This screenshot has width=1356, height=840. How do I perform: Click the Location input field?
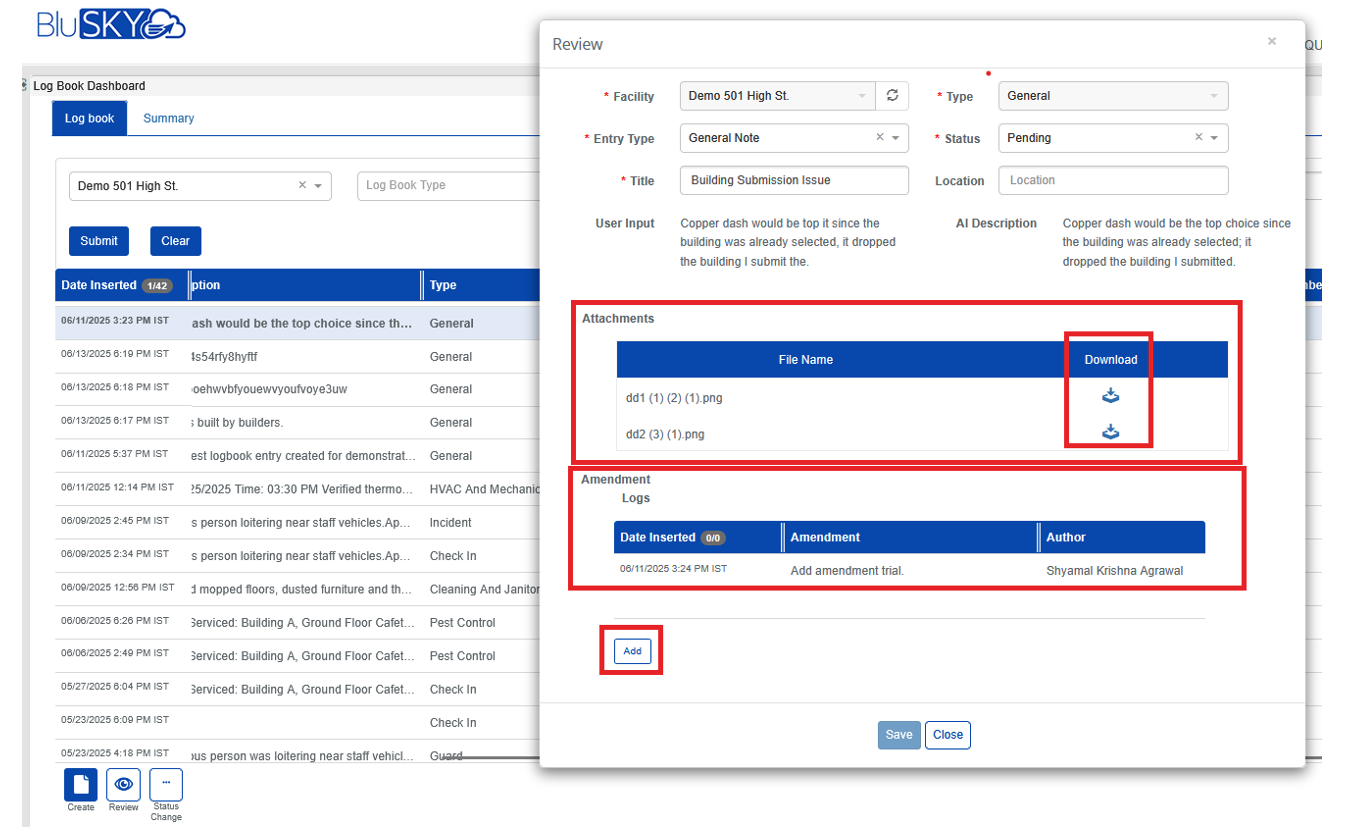point(1112,181)
